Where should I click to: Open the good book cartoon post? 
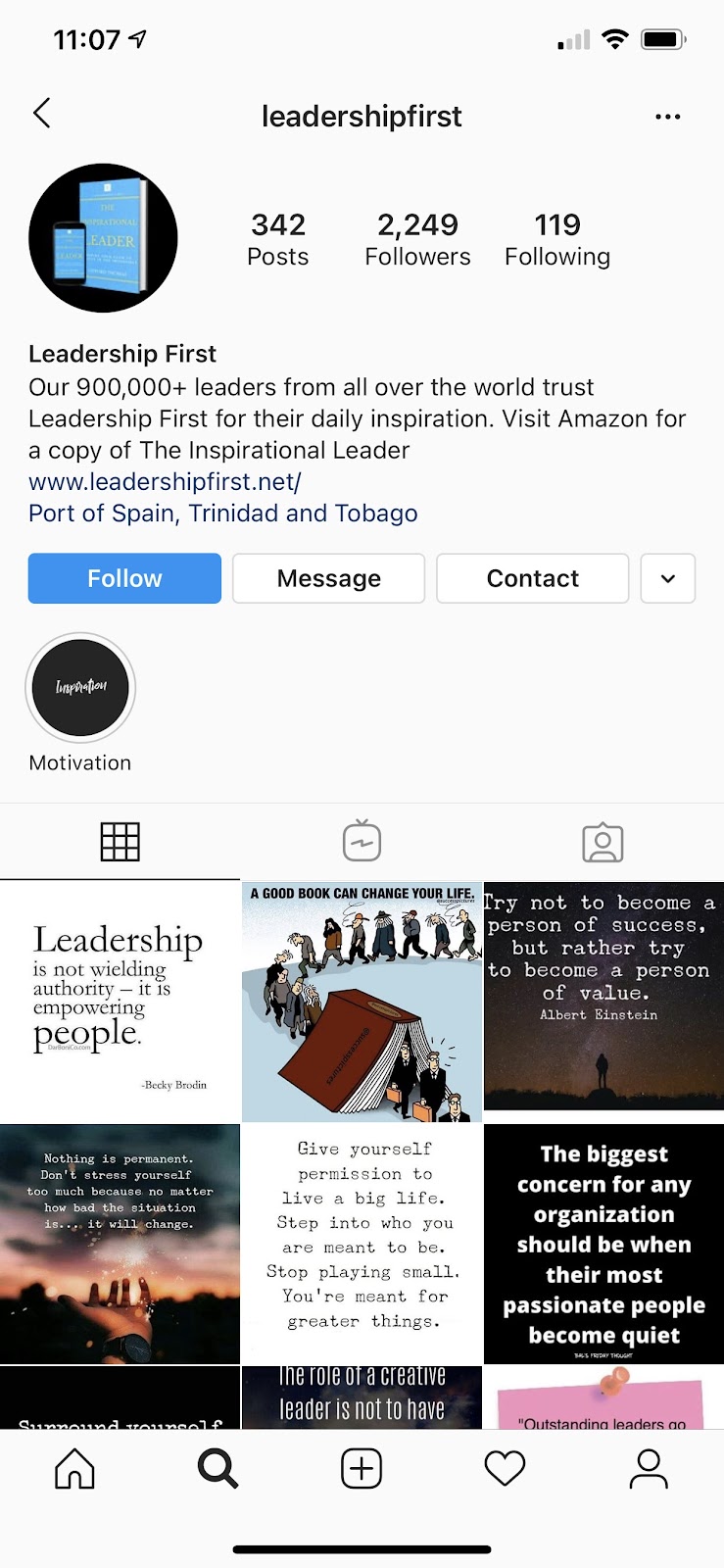[x=362, y=1001]
